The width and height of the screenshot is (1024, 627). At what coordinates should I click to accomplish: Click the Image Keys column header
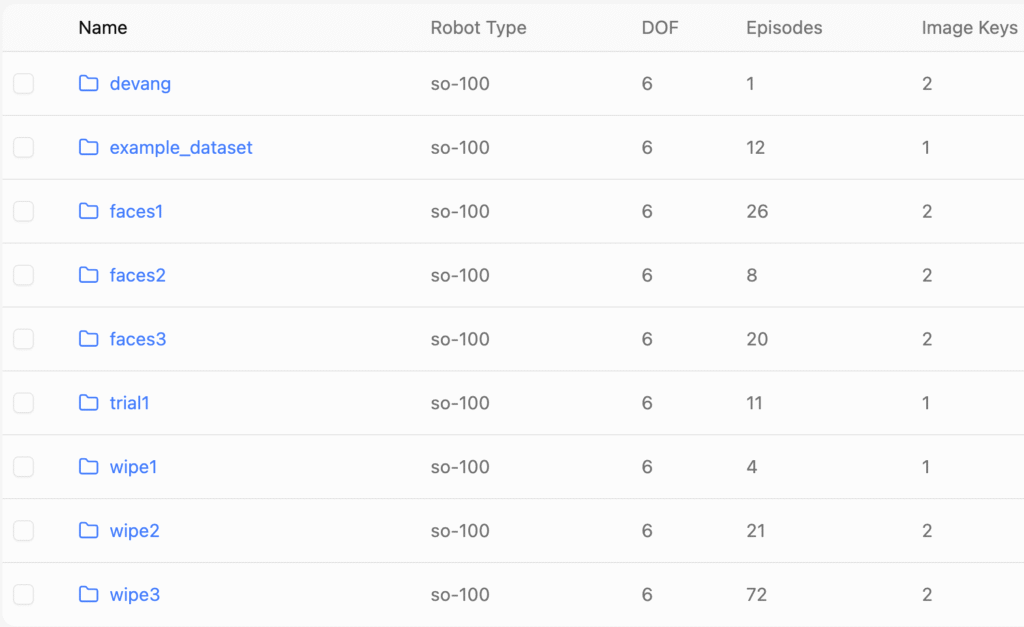point(969,27)
